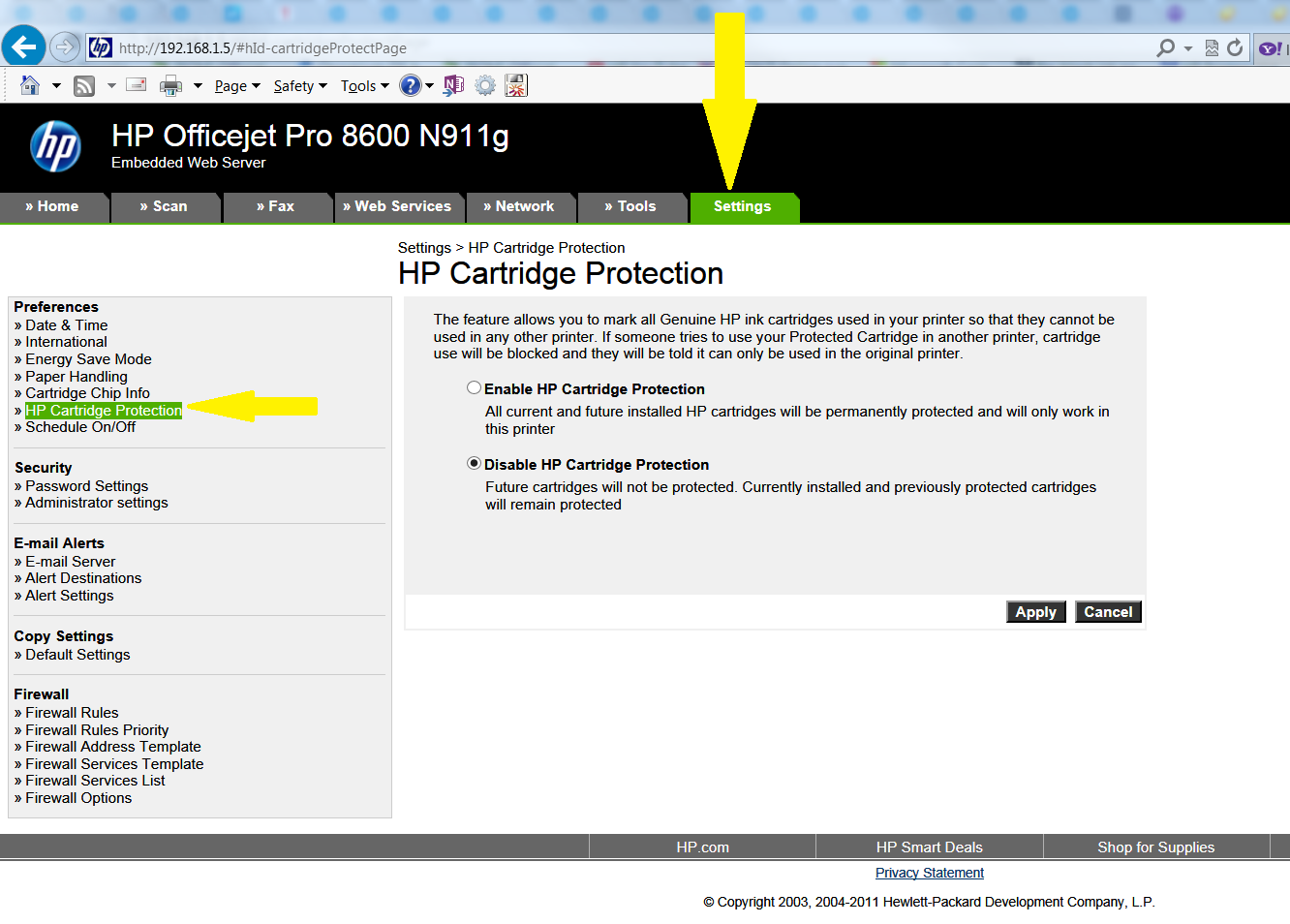Viewport: 1290px width, 924px height.
Task: Toggle the Compatibility View page icon
Action: (1212, 47)
